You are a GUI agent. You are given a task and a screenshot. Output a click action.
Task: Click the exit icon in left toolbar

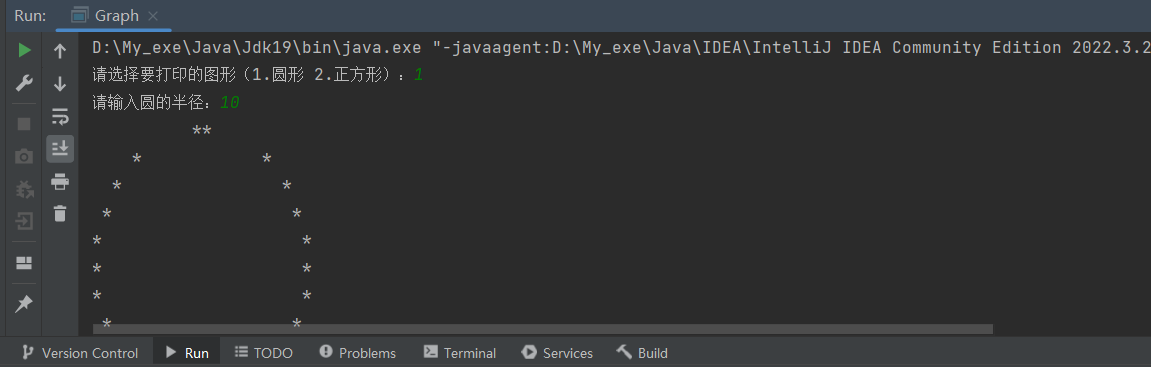click(24, 221)
